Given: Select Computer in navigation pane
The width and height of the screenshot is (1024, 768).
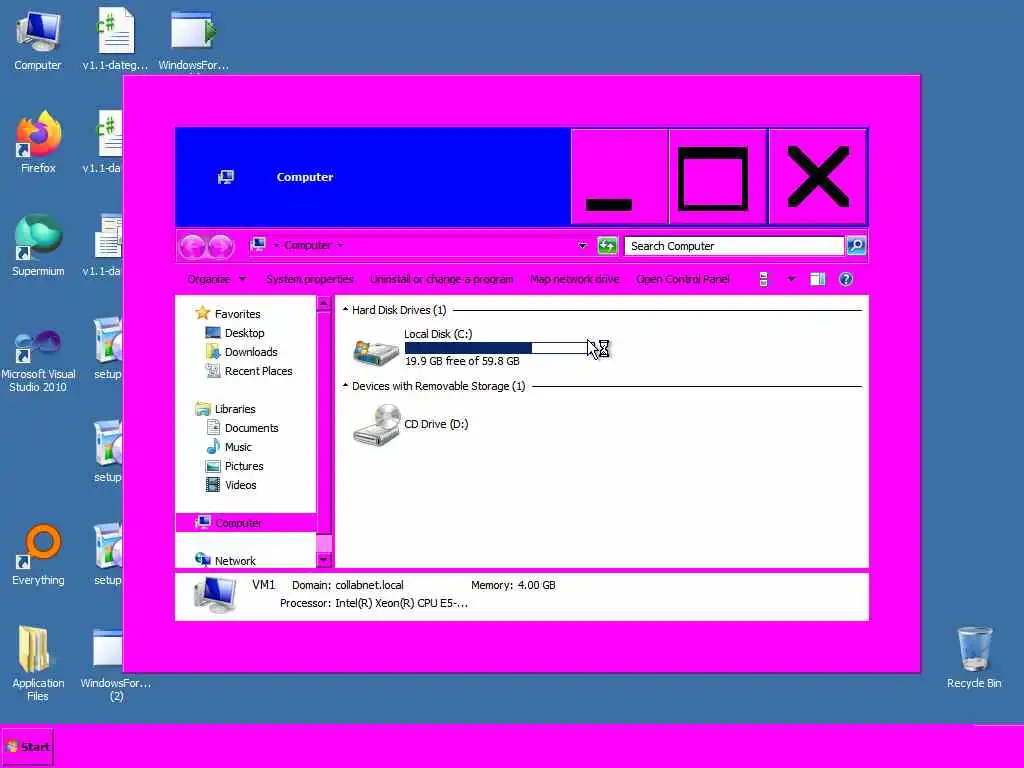Looking at the screenshot, I should coord(246,522).
